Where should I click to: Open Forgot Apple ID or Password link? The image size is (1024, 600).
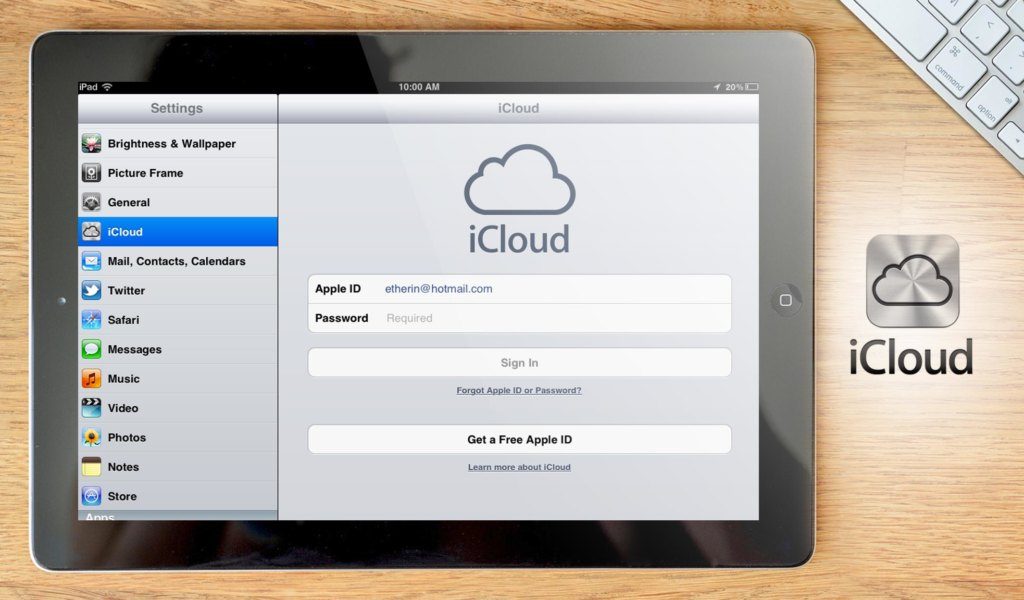[519, 391]
